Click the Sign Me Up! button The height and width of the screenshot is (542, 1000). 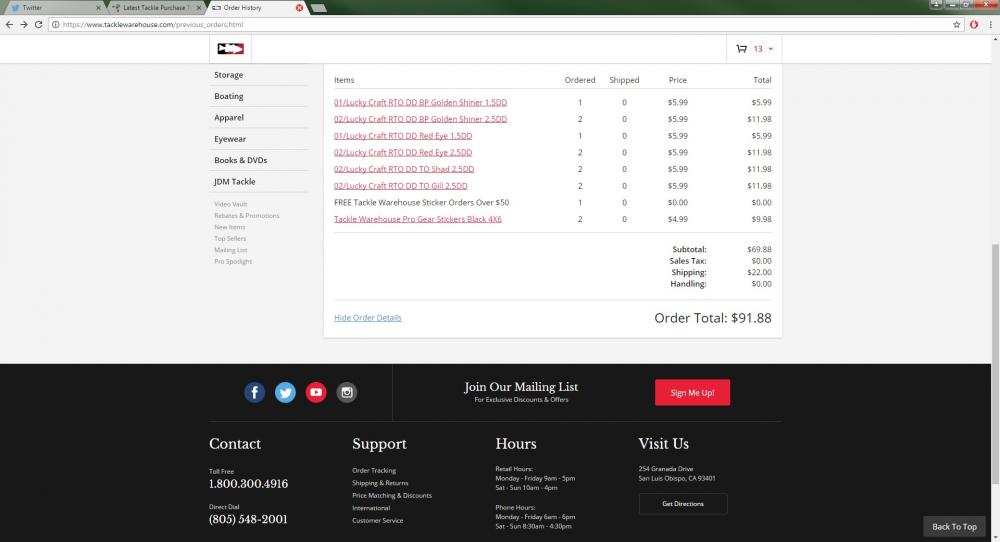pos(692,392)
